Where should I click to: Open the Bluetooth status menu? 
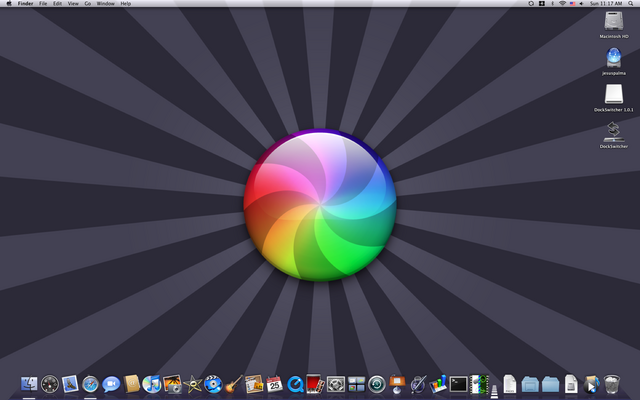point(552,3)
